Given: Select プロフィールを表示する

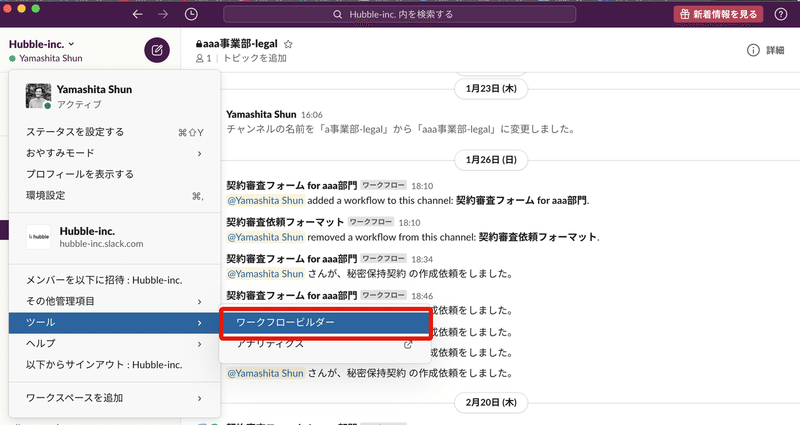Looking at the screenshot, I should tap(115, 174).
